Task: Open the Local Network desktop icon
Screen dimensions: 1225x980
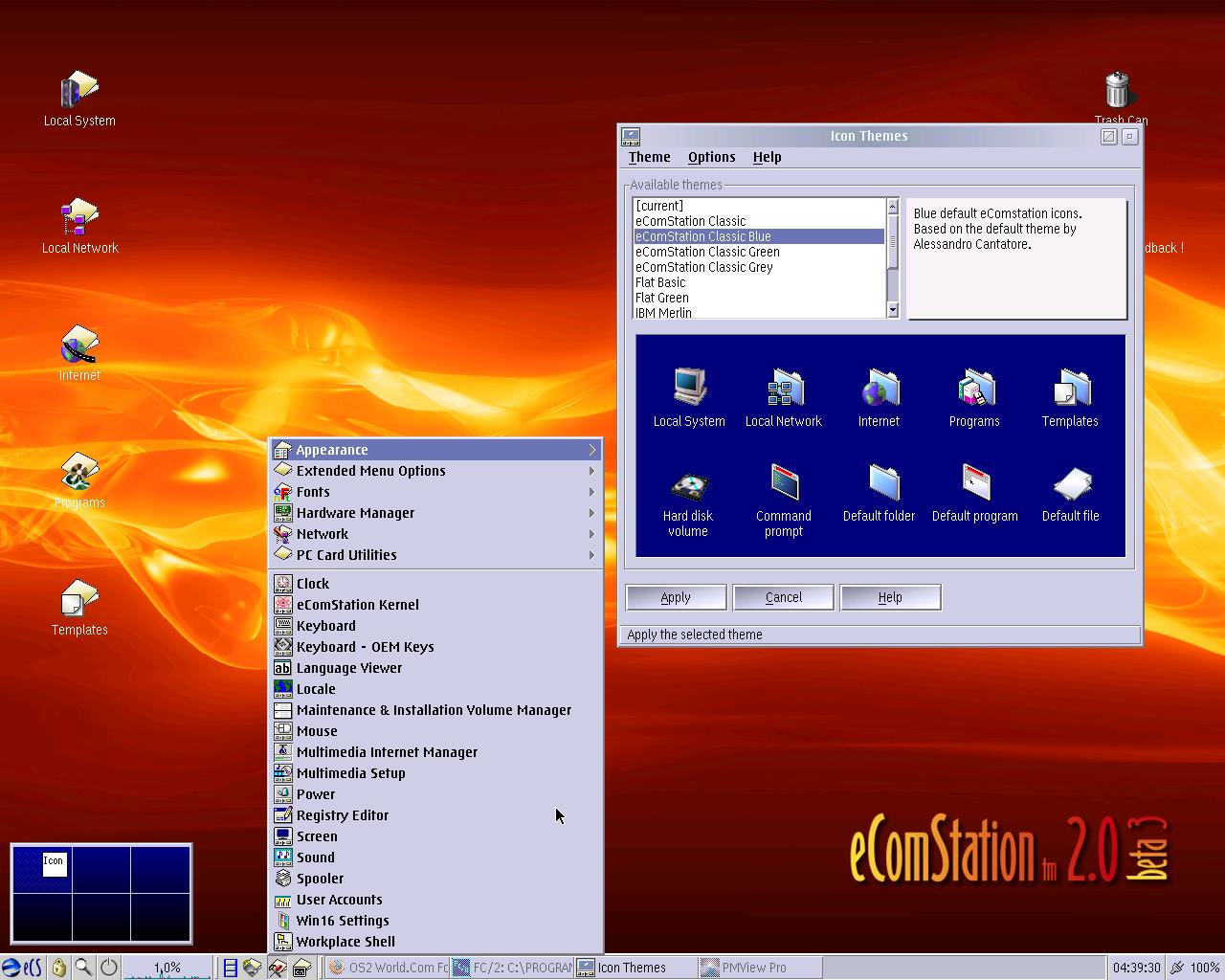Action: pyautogui.click(x=79, y=218)
